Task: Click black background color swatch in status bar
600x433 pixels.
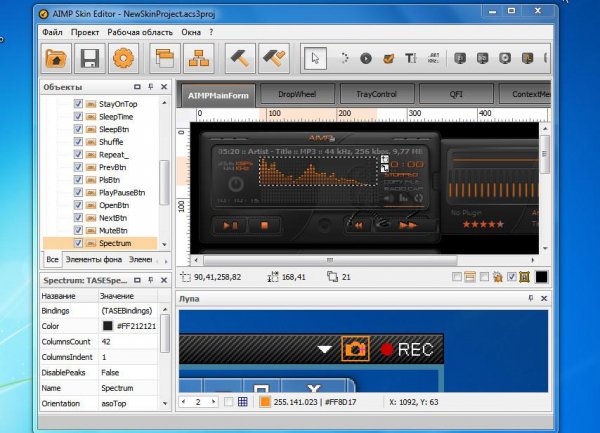Action: [x=541, y=277]
